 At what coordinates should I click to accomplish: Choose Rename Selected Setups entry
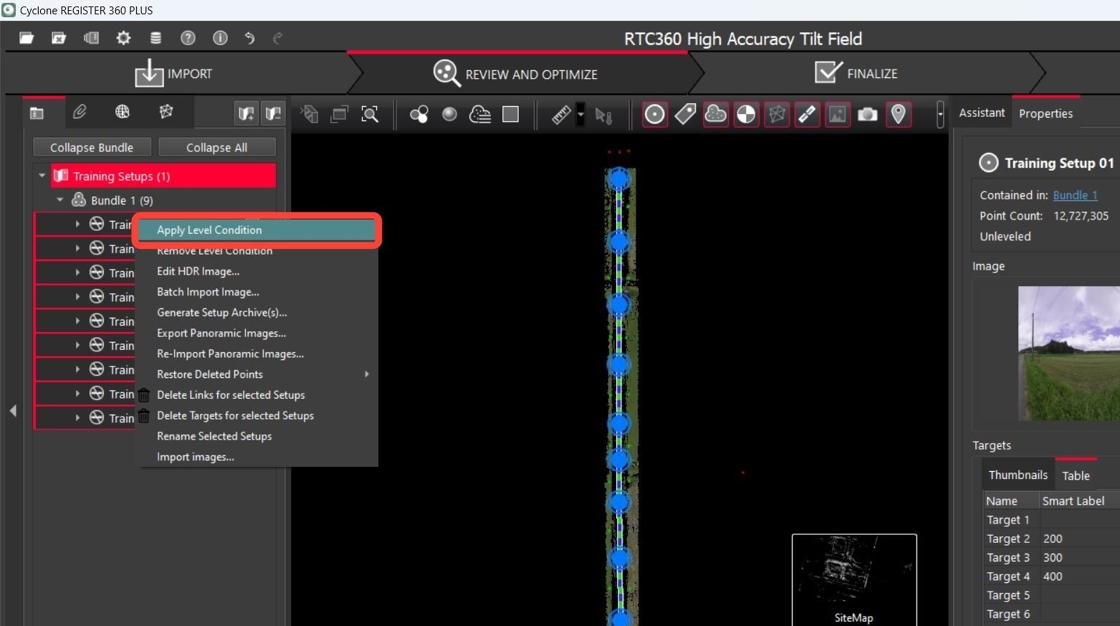257,436
